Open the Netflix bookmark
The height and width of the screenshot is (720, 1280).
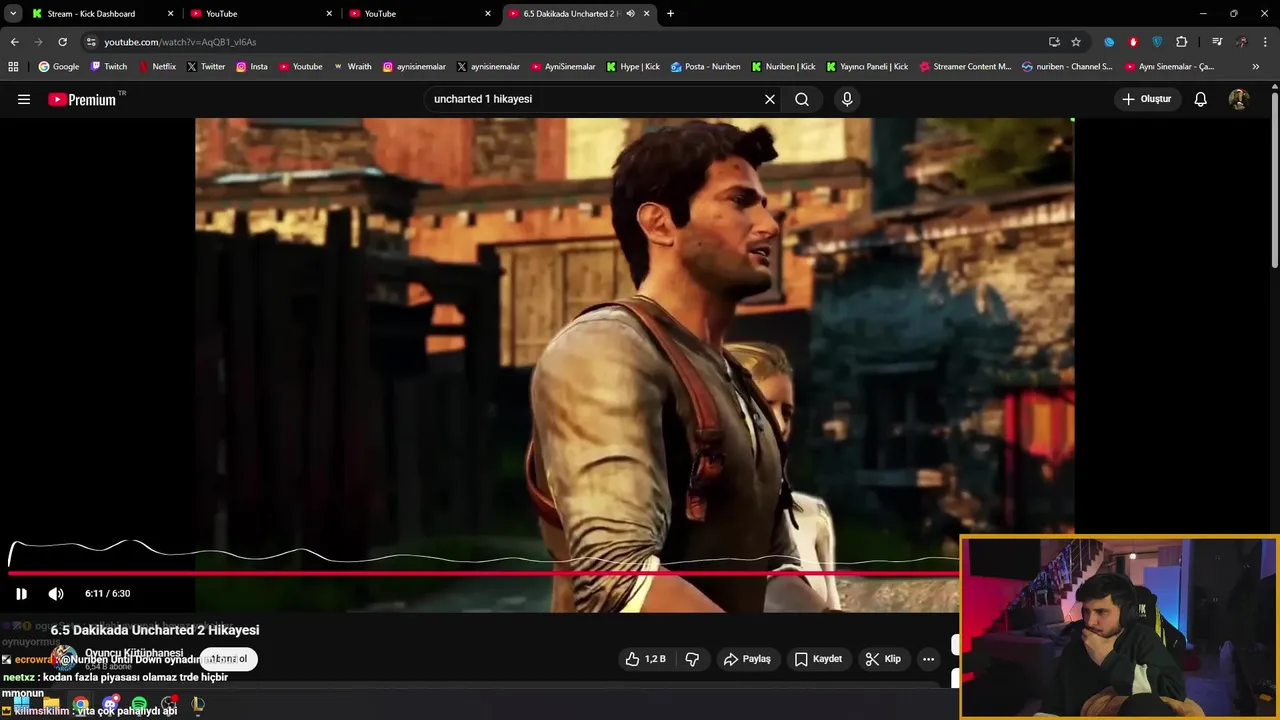point(157,67)
